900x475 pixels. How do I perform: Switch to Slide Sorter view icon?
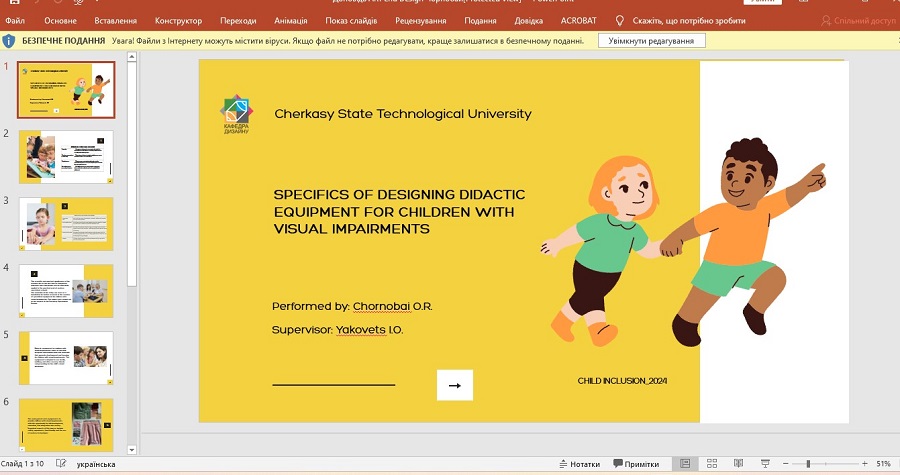(x=712, y=464)
